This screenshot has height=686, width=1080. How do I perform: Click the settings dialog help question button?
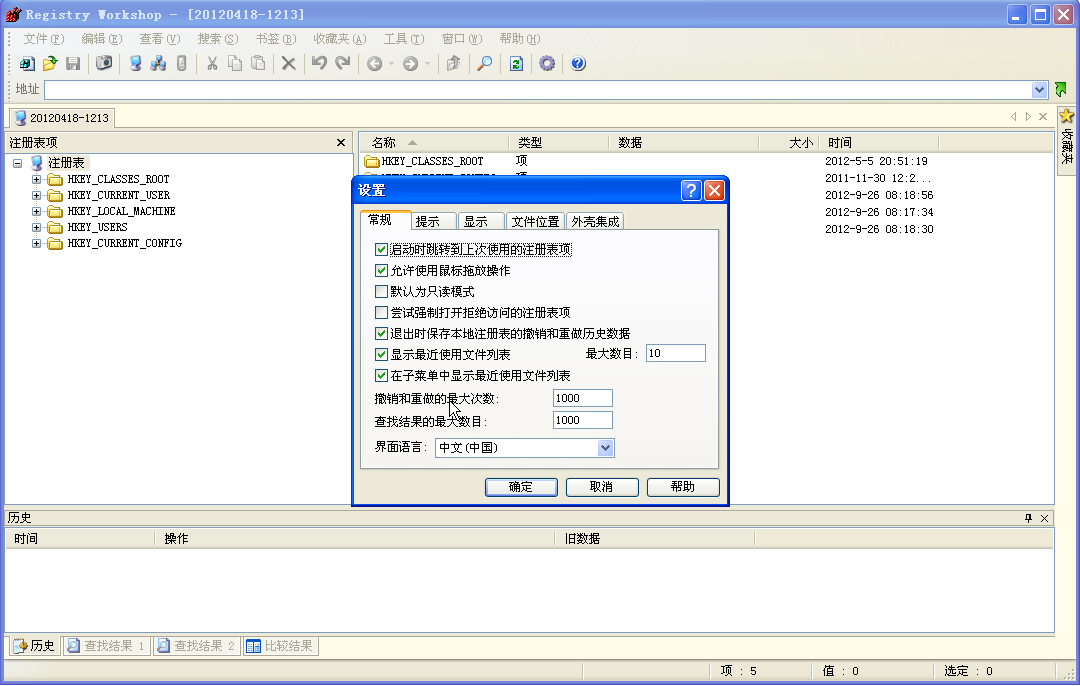(x=691, y=191)
